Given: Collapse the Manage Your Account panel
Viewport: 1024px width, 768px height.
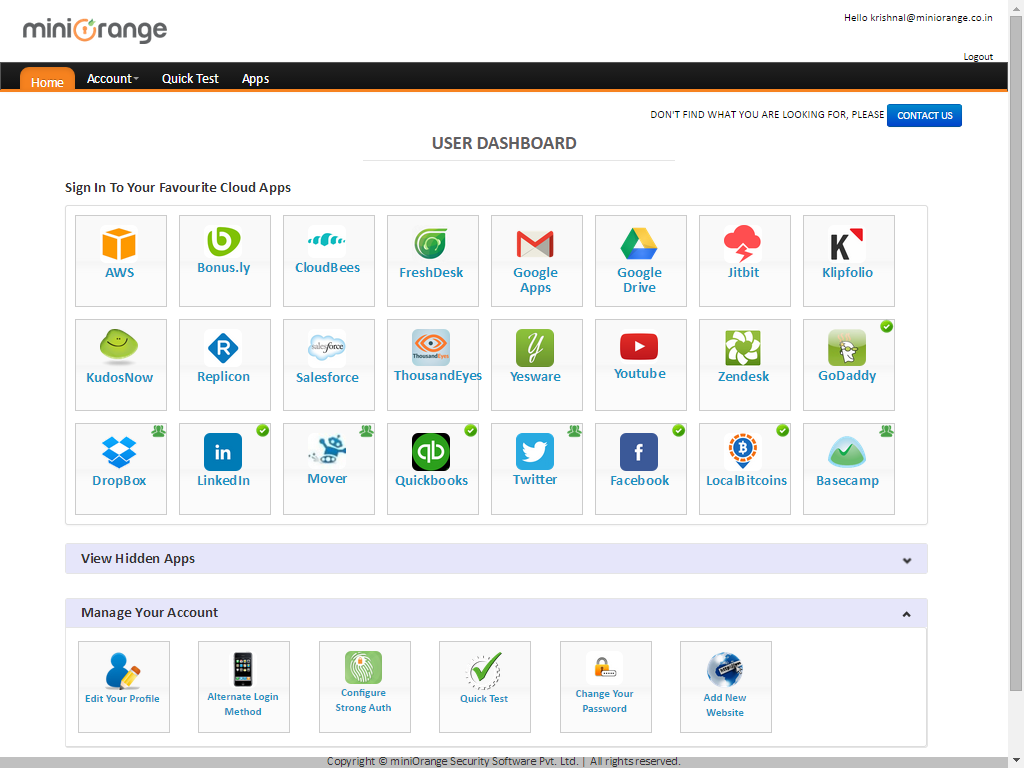Looking at the screenshot, I should coord(906,614).
